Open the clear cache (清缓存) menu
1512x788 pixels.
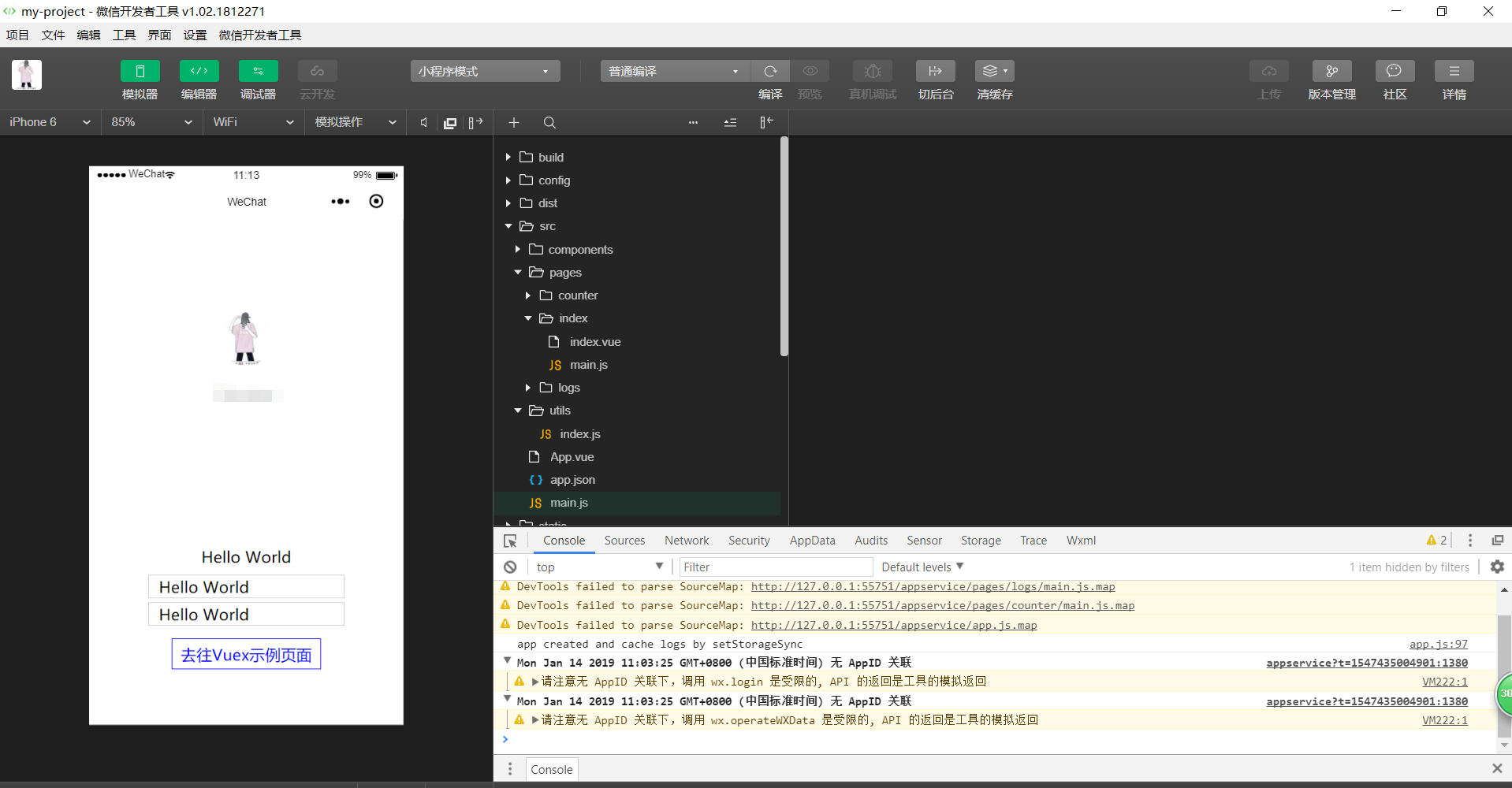995,71
